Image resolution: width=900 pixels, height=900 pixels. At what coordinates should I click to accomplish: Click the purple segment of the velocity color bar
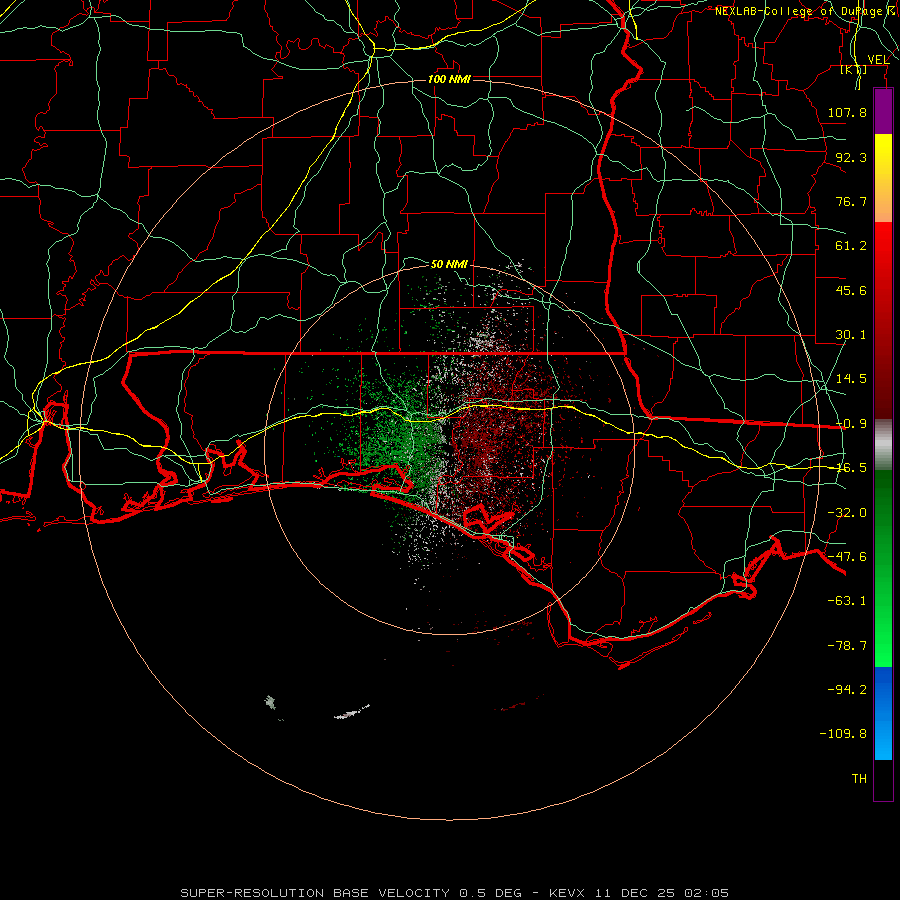[x=883, y=111]
